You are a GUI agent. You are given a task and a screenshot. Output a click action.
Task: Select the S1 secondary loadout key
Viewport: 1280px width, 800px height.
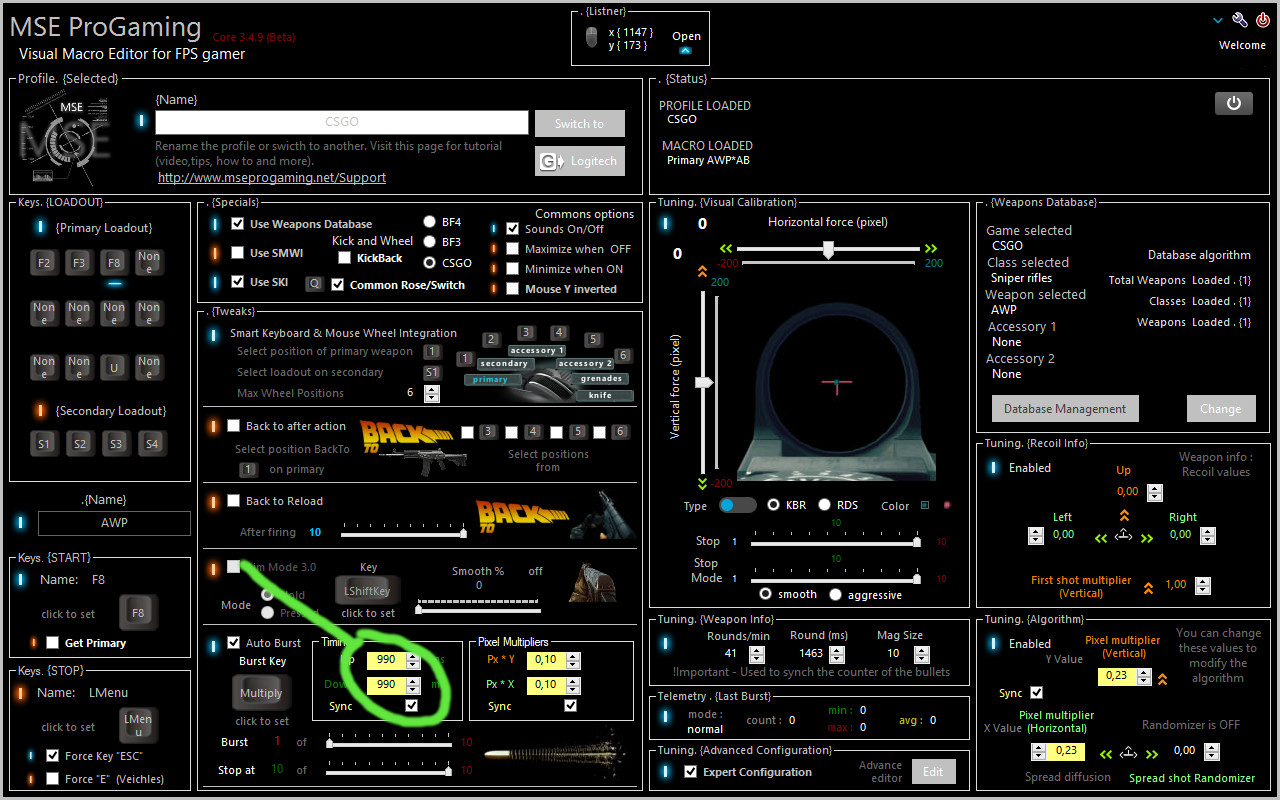(x=44, y=443)
